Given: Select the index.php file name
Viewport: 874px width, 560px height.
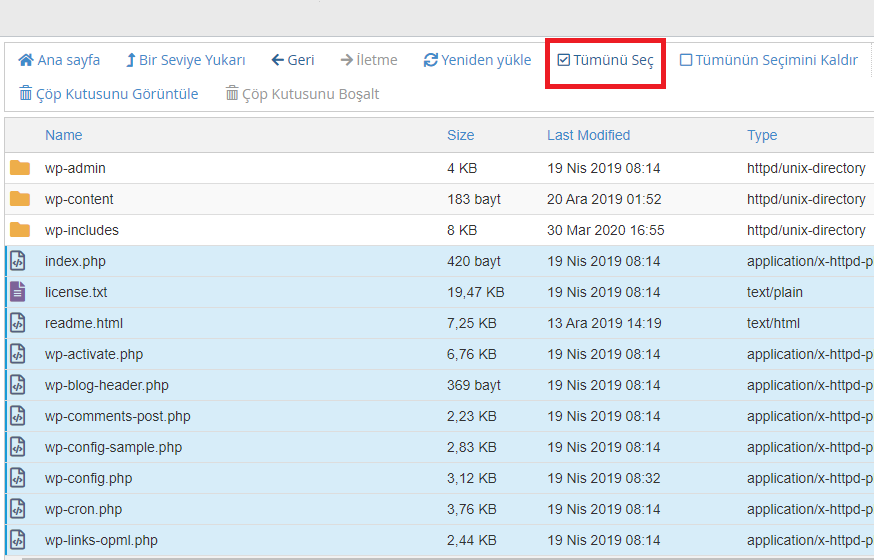Looking at the screenshot, I should coord(75,261).
